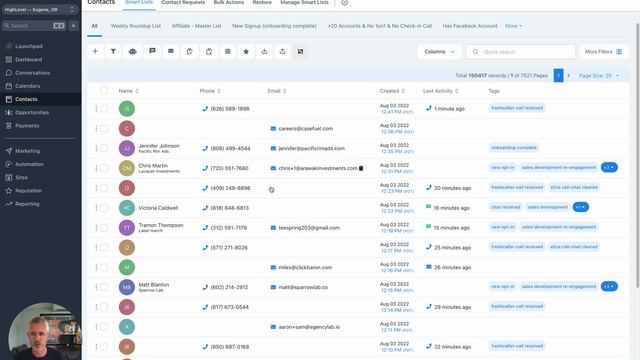Click the plus icon to add a contact

coord(95,51)
